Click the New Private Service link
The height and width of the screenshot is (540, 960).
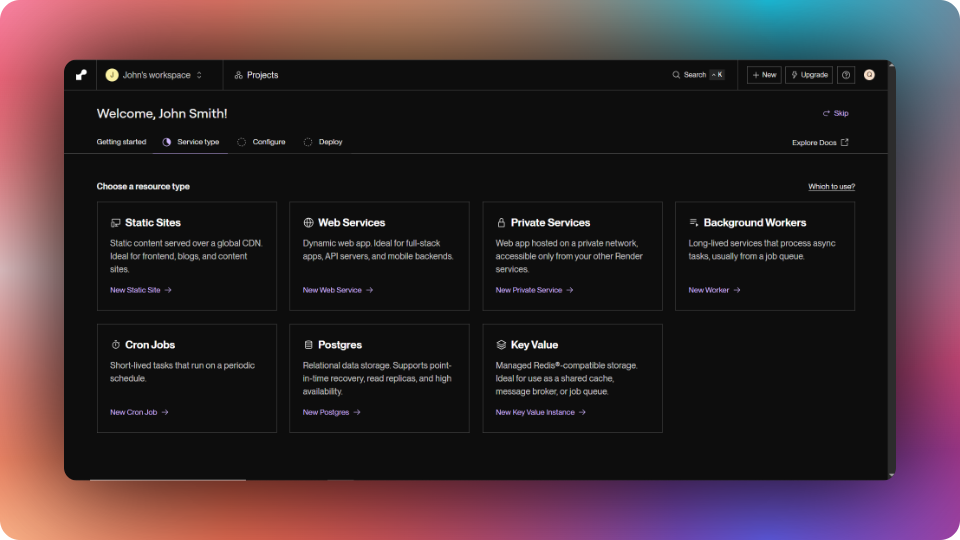534,290
